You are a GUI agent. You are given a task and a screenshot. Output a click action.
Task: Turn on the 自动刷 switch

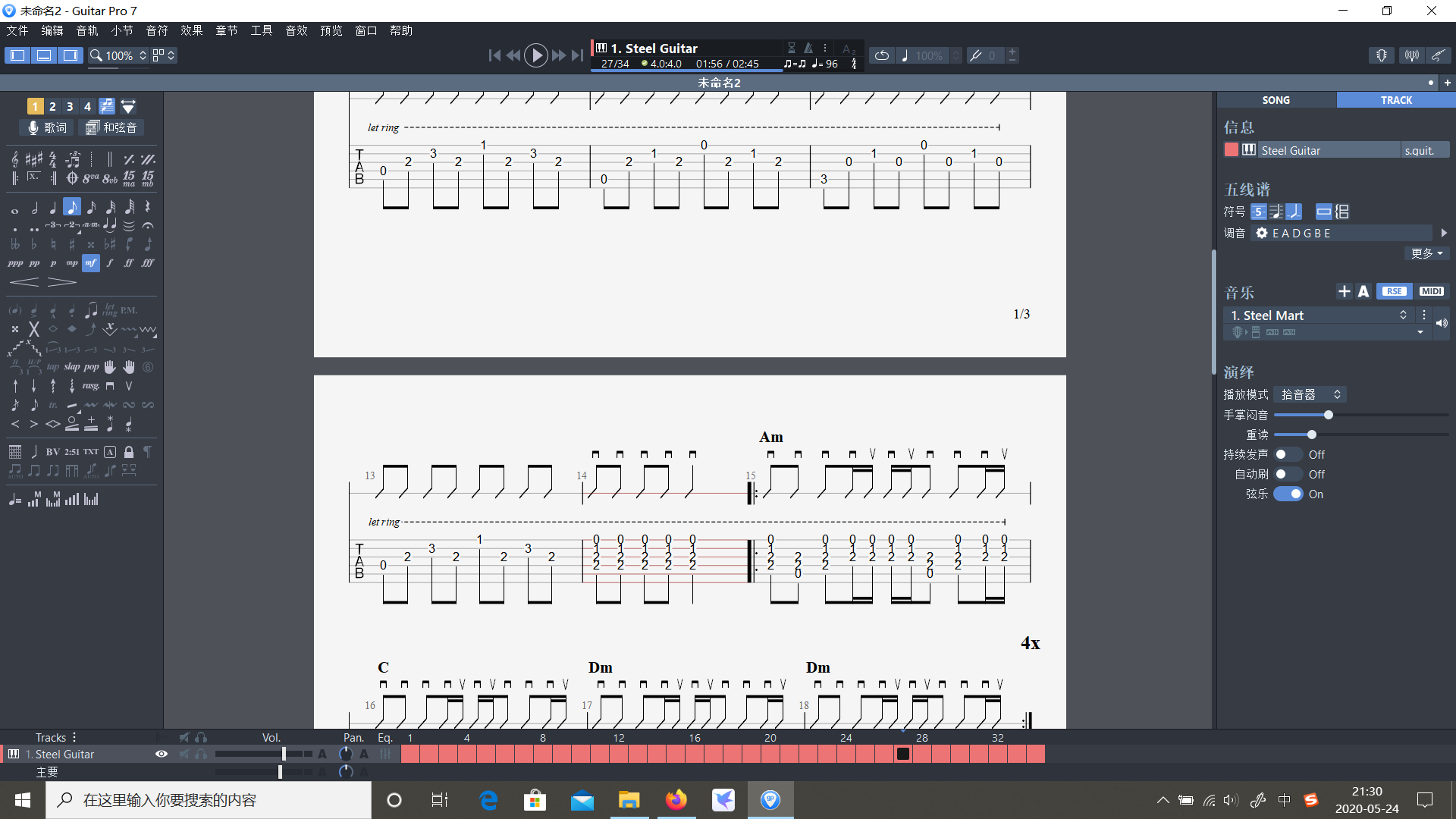click(x=1288, y=474)
